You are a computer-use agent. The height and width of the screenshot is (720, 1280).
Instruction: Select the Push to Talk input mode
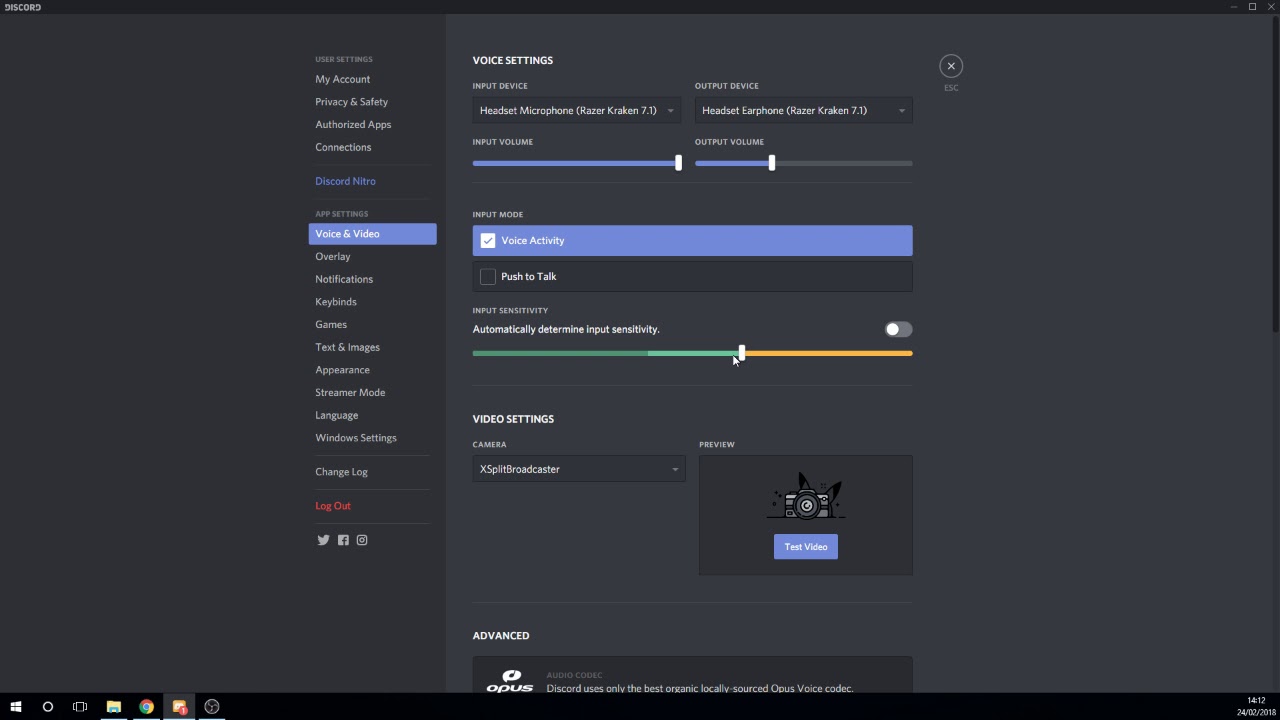692,277
